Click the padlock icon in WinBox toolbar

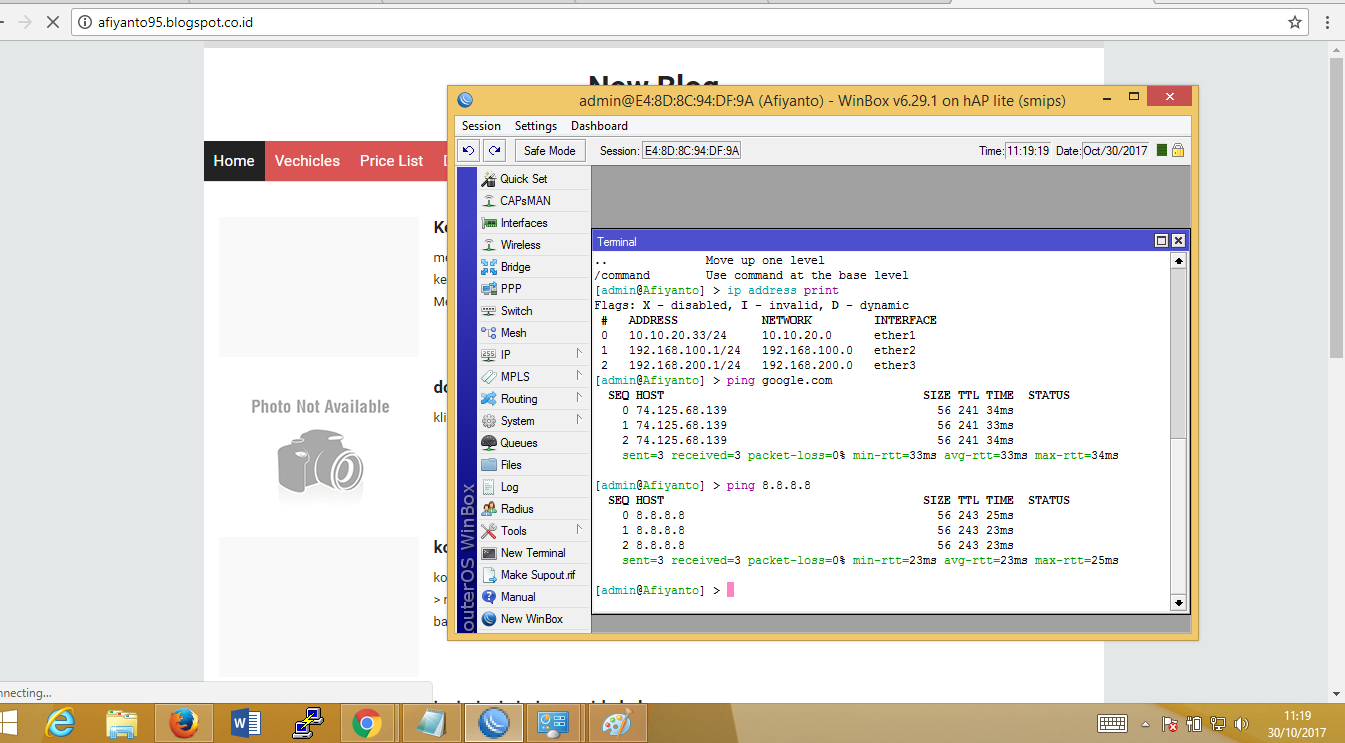1178,150
